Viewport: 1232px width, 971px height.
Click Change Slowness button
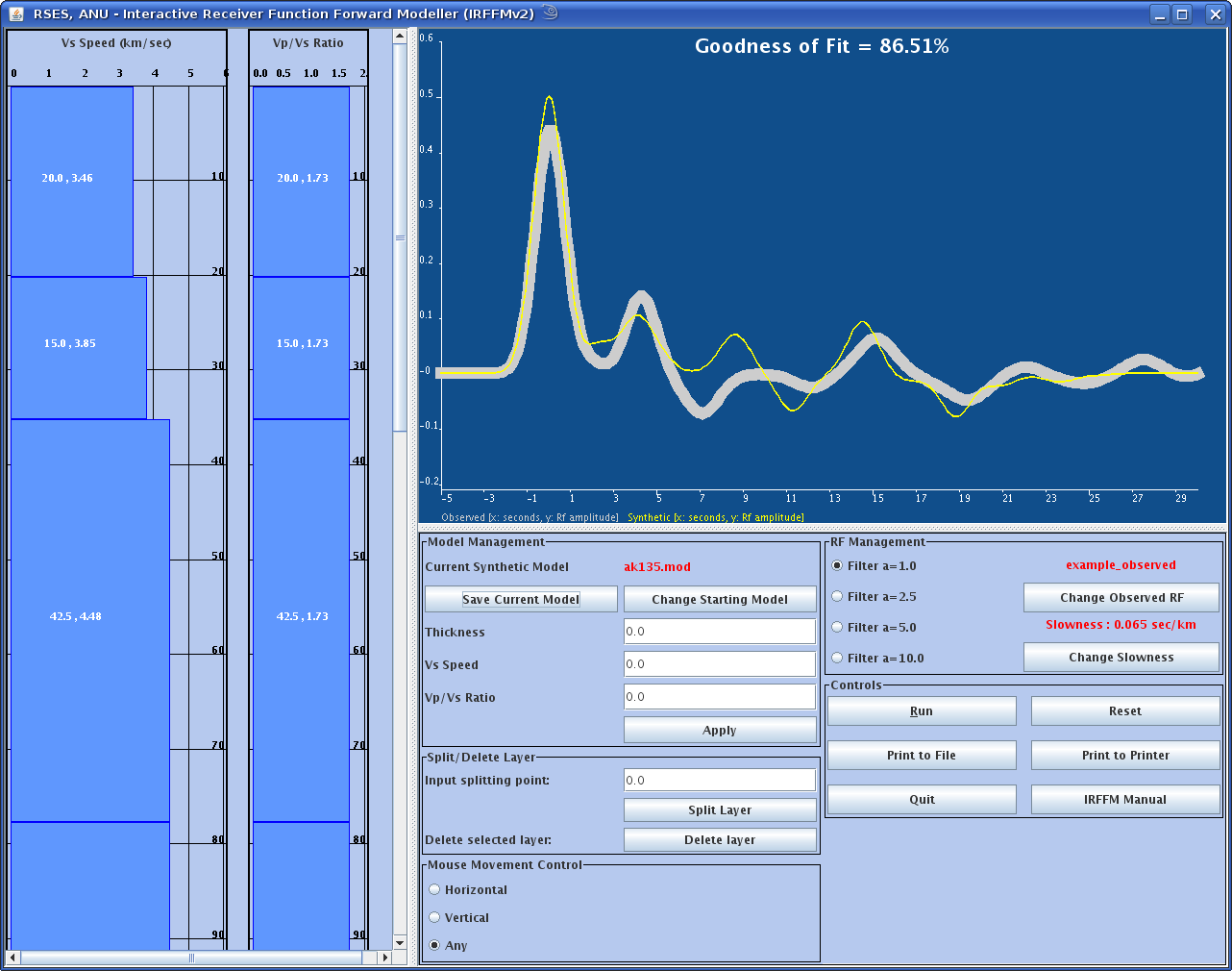tap(1121, 657)
